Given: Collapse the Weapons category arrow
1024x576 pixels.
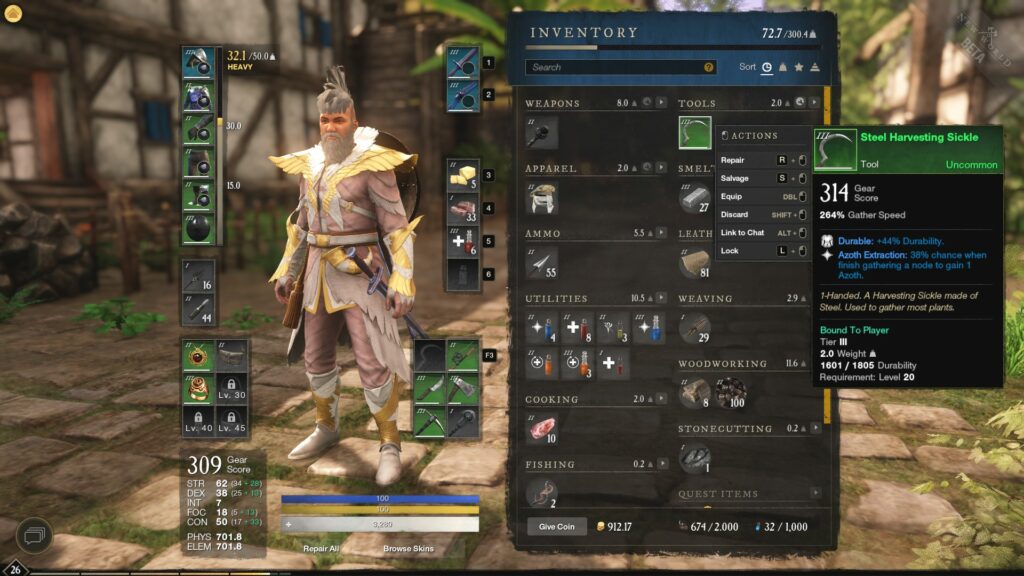Looking at the screenshot, I should pos(662,103).
